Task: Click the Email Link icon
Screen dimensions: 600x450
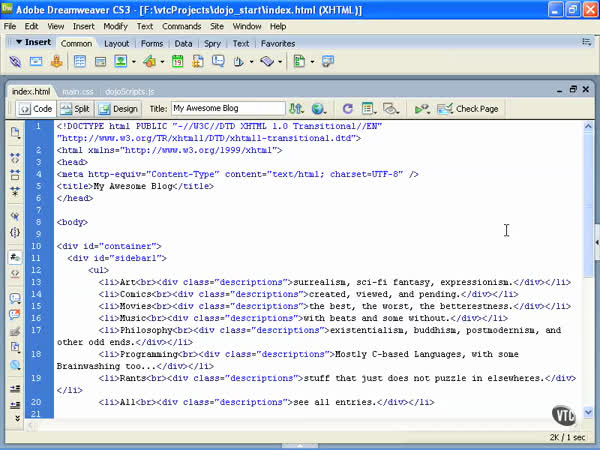Action: point(36,62)
